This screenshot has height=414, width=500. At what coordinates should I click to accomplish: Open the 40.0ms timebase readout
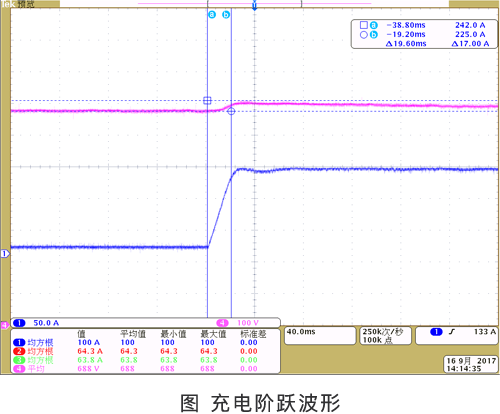(320, 335)
